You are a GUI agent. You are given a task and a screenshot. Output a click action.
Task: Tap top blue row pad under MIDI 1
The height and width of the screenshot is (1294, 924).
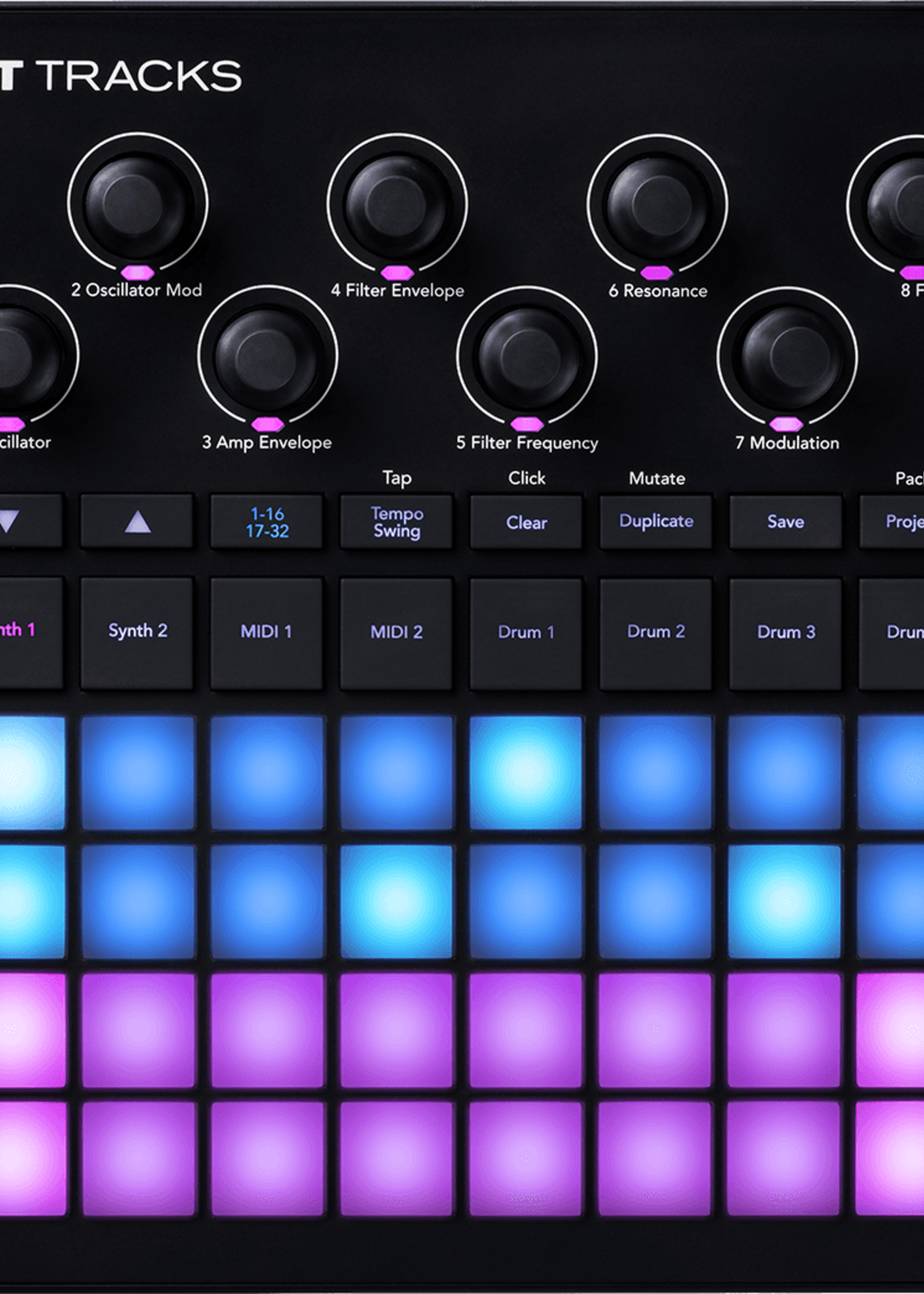pyautogui.click(x=267, y=773)
